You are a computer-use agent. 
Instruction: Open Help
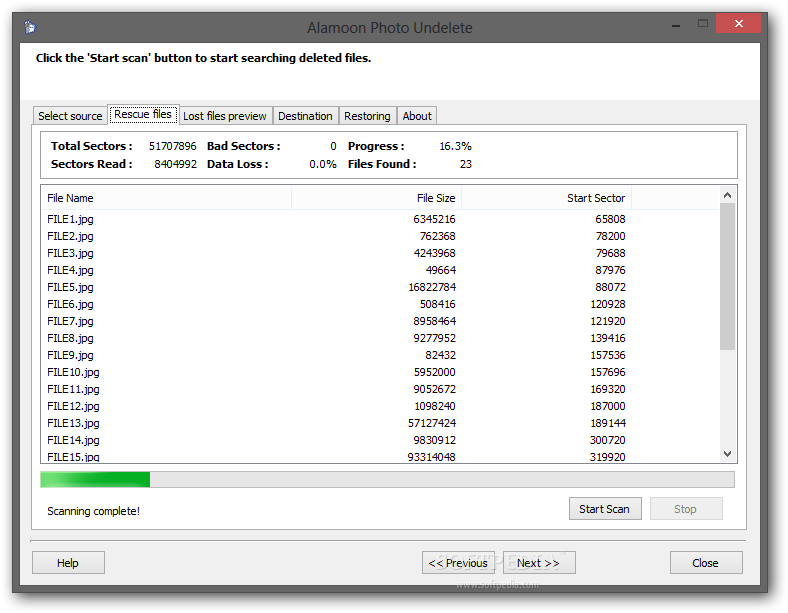coord(68,563)
